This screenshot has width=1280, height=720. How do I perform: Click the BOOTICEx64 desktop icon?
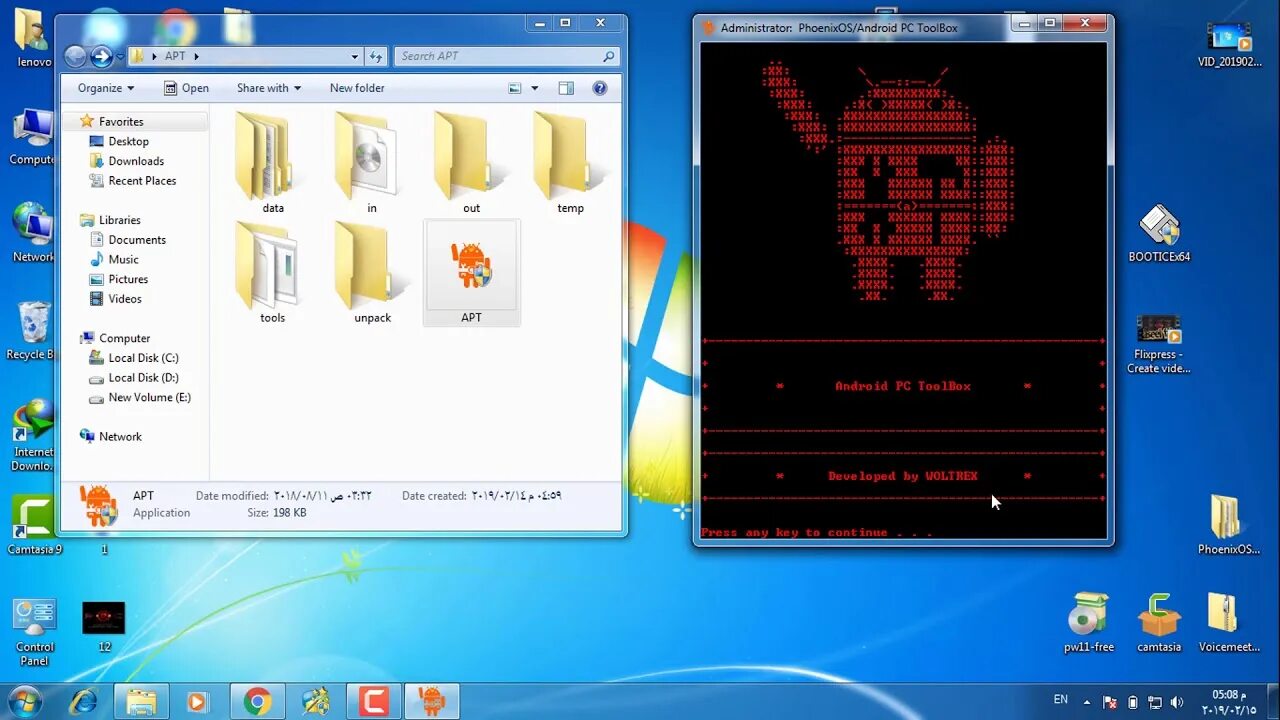(1159, 233)
